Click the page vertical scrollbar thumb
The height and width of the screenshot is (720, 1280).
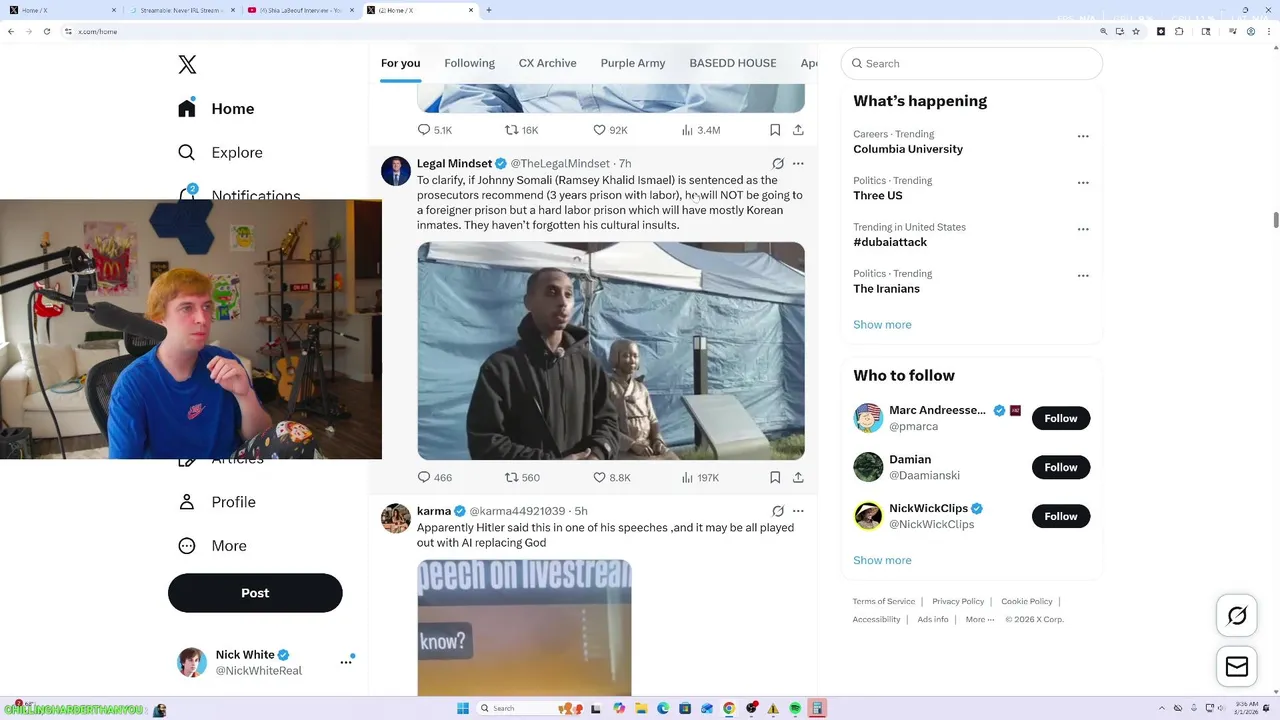click(x=1275, y=221)
